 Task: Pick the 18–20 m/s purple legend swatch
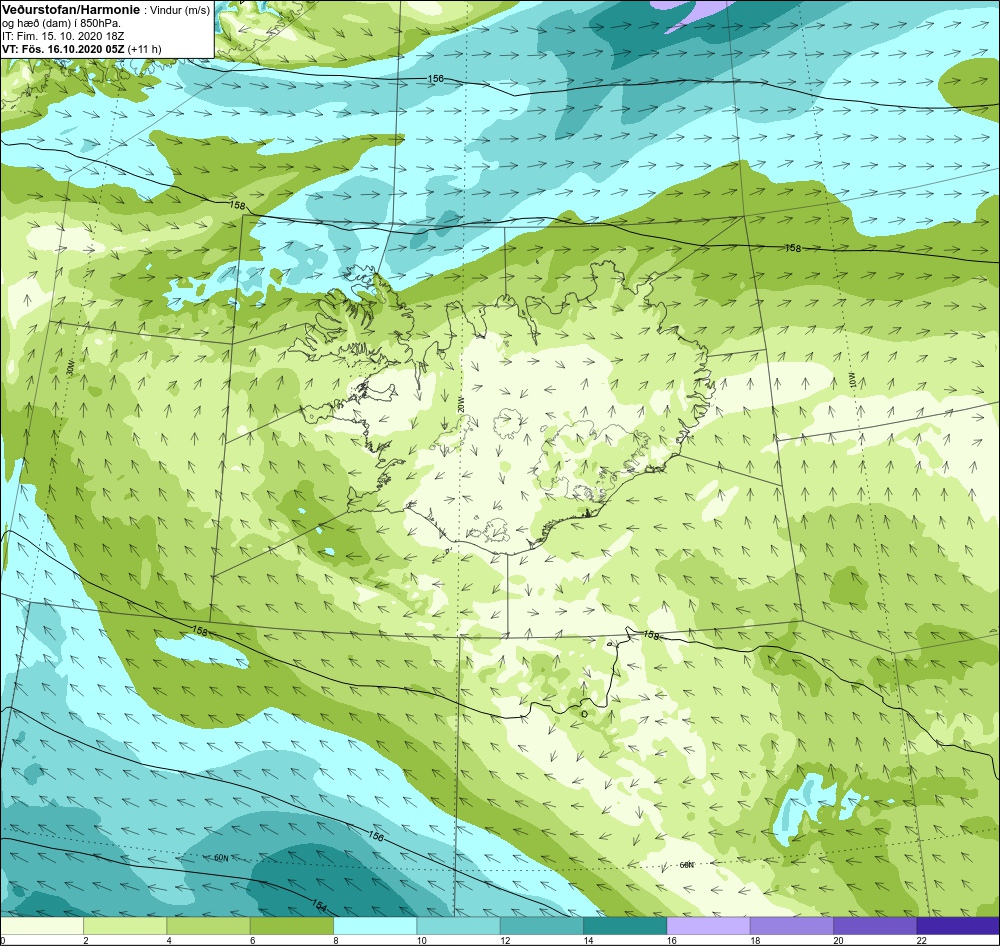(791, 925)
